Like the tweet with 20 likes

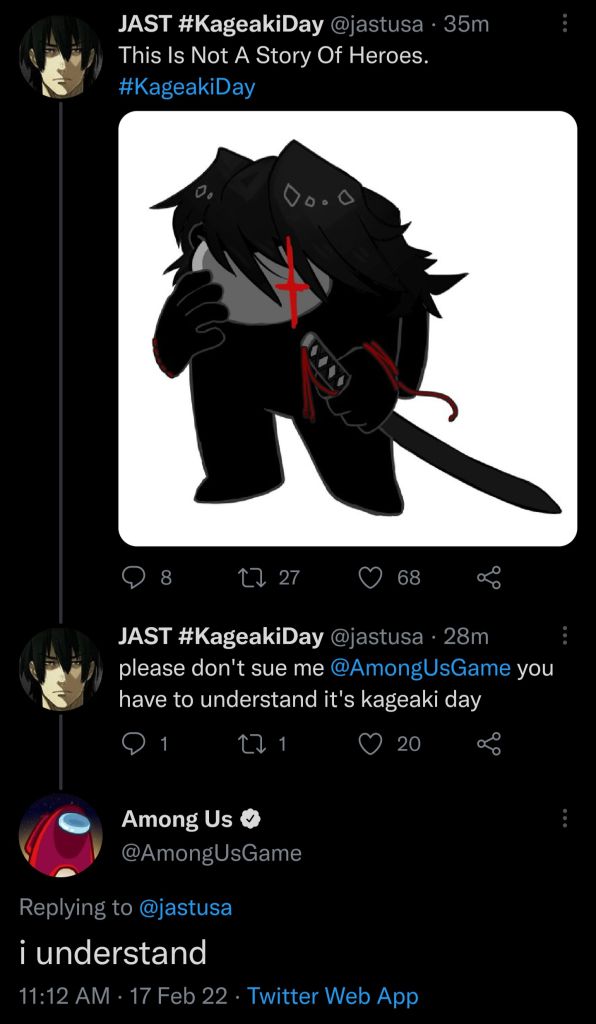pyautogui.click(x=371, y=744)
